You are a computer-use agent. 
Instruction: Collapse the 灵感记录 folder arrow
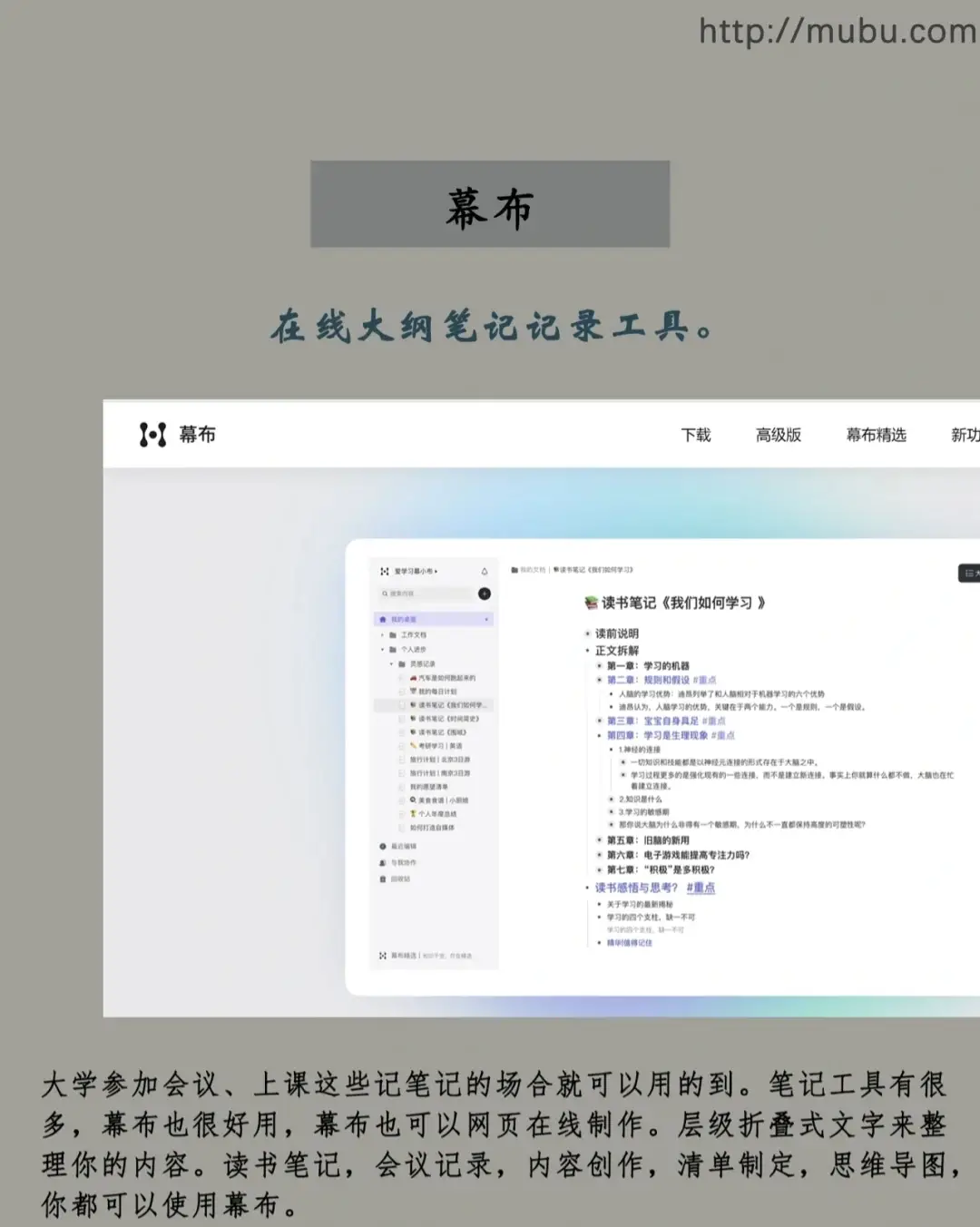click(392, 664)
